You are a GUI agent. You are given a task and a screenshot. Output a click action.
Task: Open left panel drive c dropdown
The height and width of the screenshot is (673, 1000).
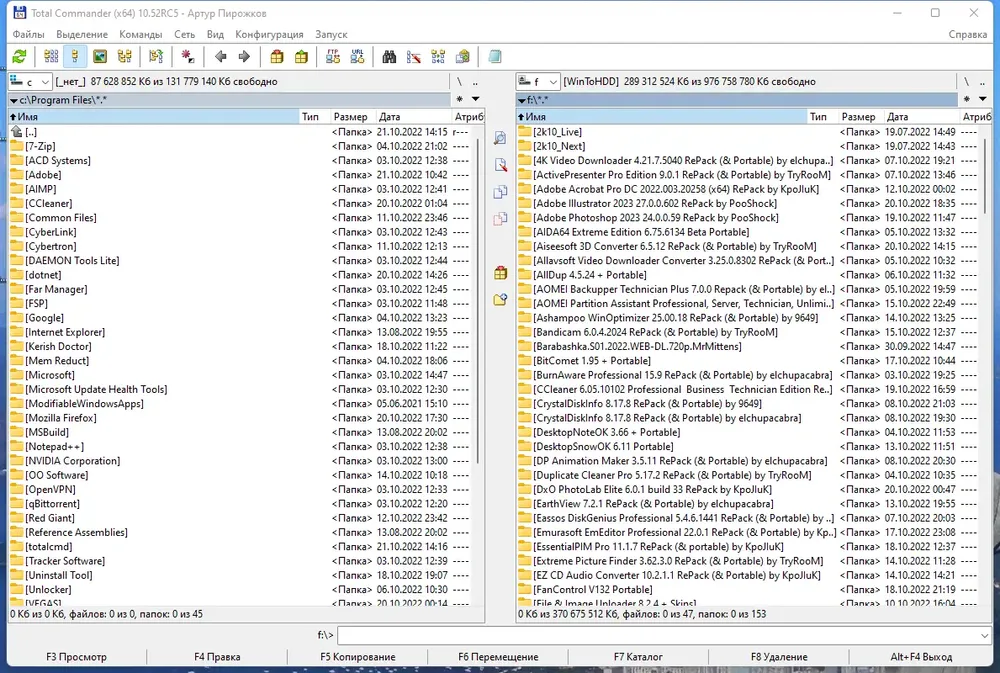pos(30,82)
